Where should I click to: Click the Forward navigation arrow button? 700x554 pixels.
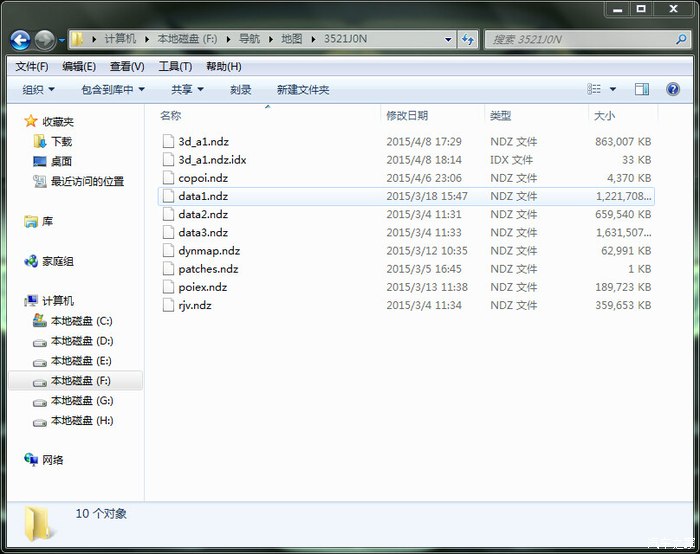click(x=45, y=40)
